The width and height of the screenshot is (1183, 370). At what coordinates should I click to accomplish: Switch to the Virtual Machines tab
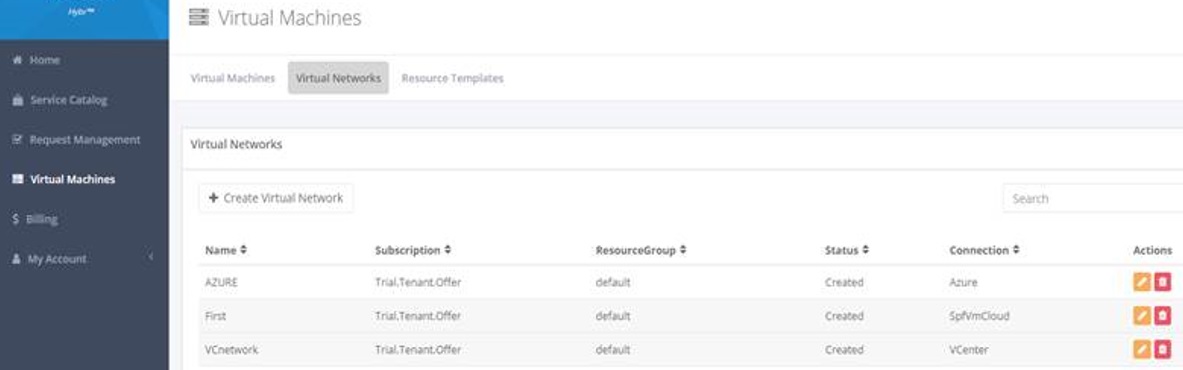pos(232,78)
